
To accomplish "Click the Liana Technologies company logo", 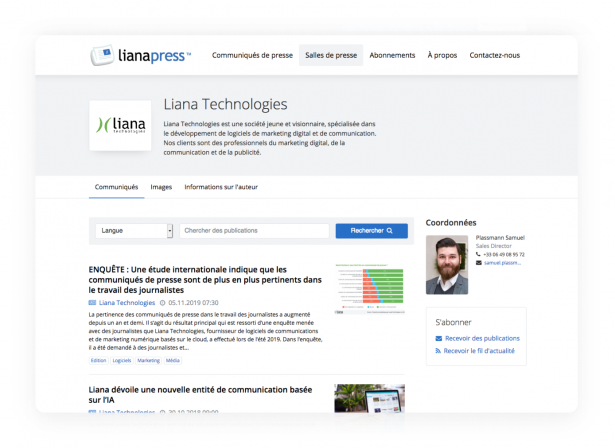I will point(120,126).
